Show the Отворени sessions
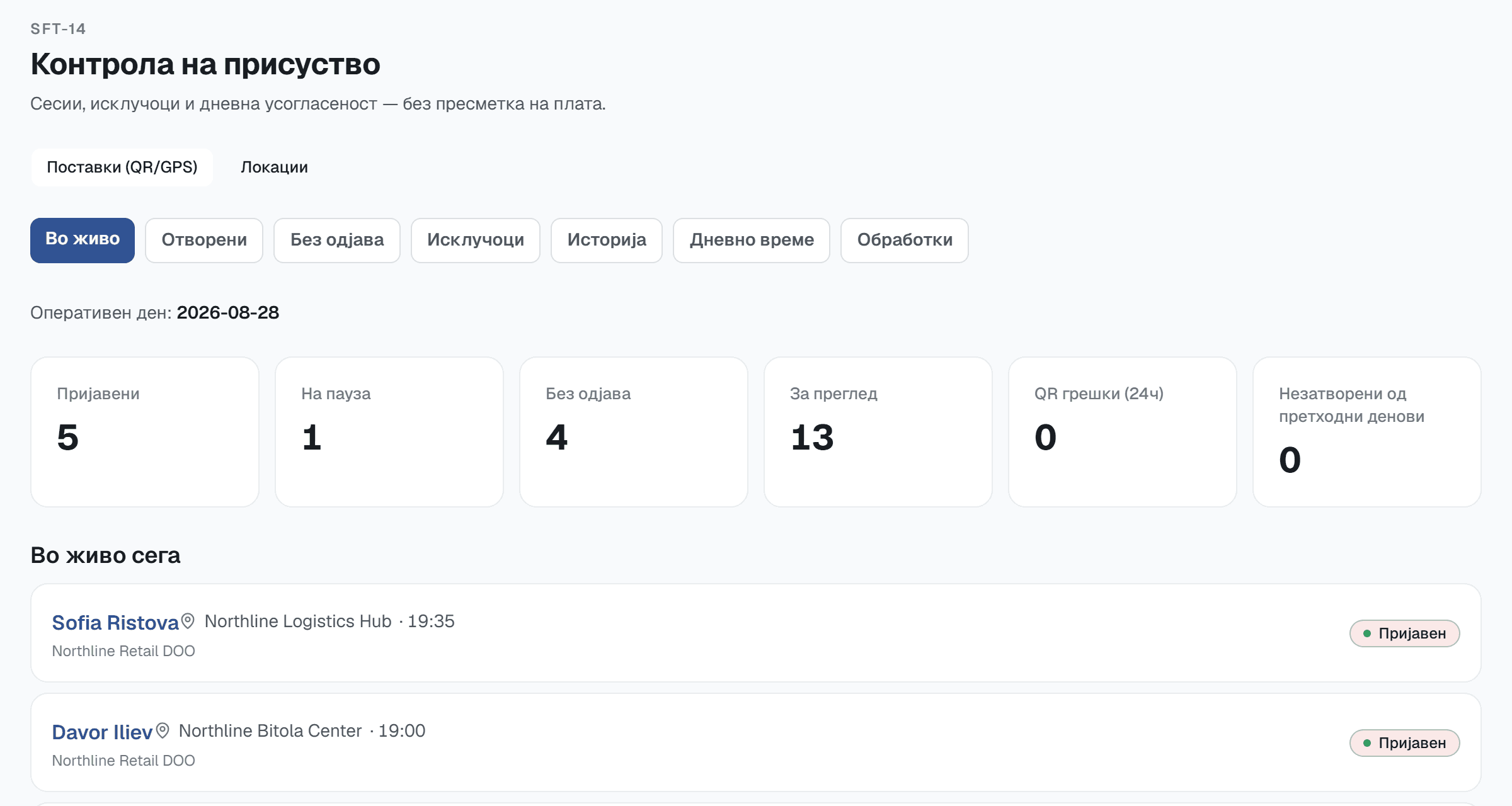This screenshot has height=806, width=1512. [204, 240]
